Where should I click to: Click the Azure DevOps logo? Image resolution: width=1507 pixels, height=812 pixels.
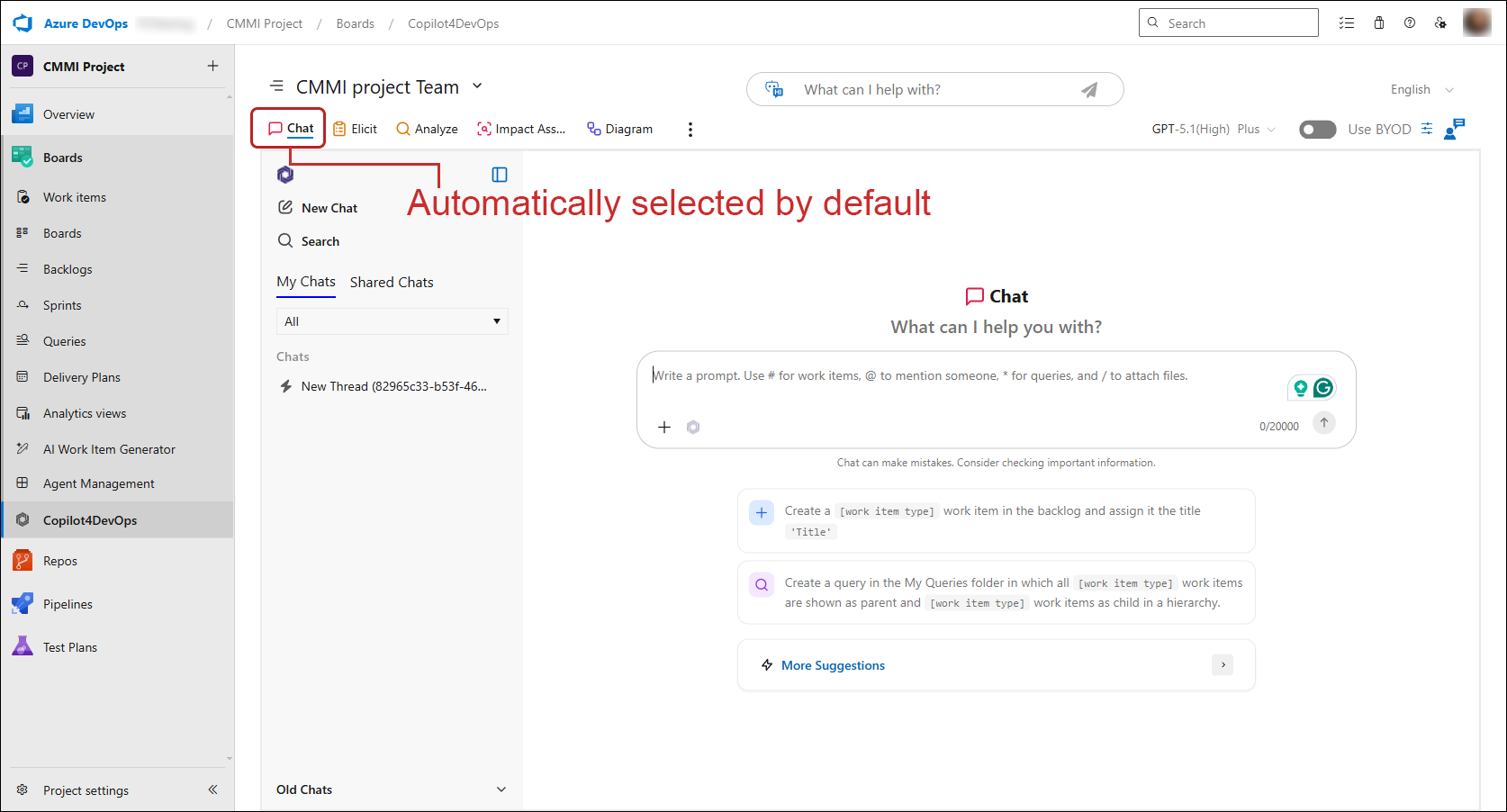[23, 23]
